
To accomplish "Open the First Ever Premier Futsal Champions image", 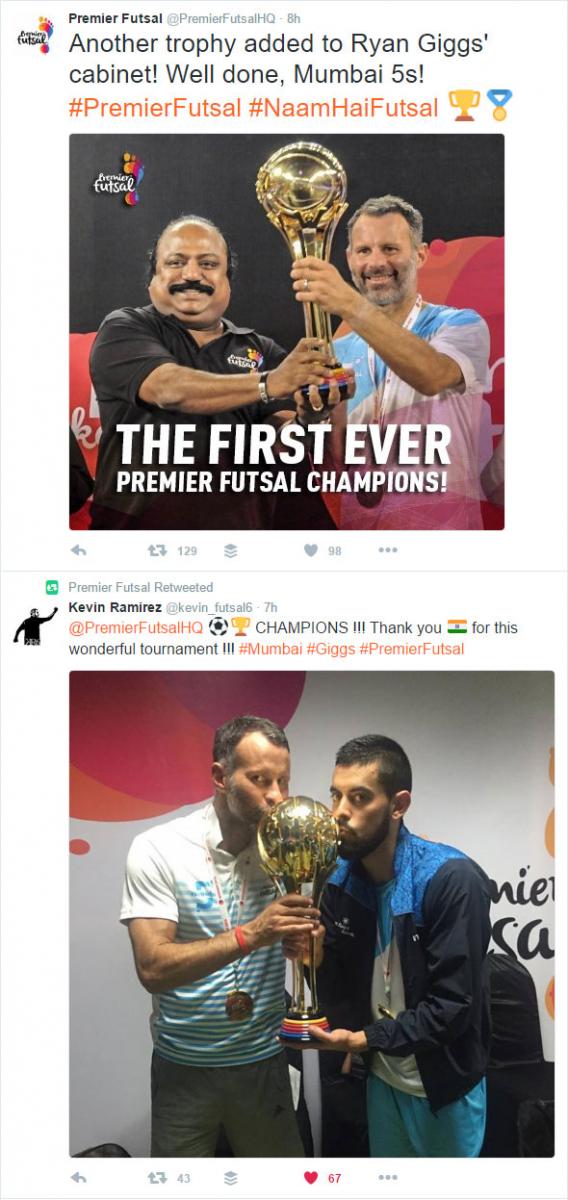I will 286,331.
